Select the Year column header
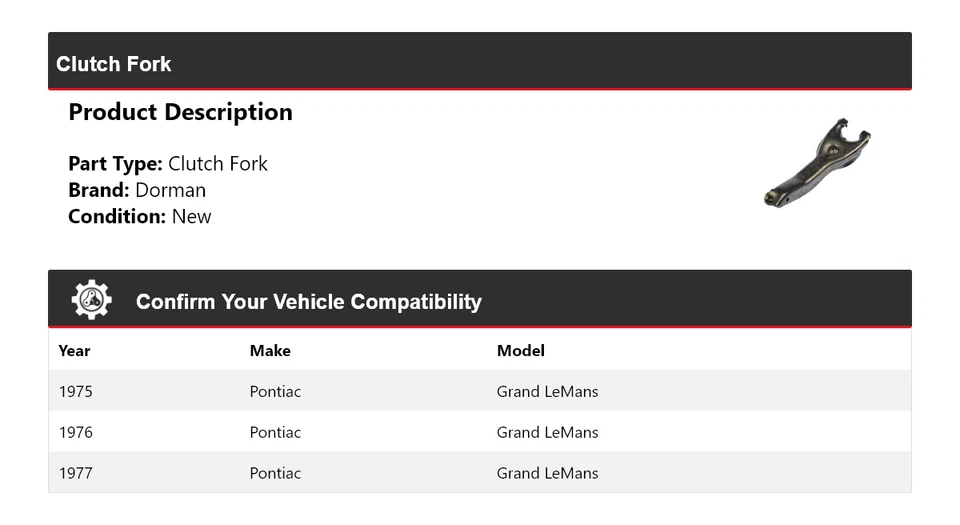This screenshot has width=960, height=525. 74,350
